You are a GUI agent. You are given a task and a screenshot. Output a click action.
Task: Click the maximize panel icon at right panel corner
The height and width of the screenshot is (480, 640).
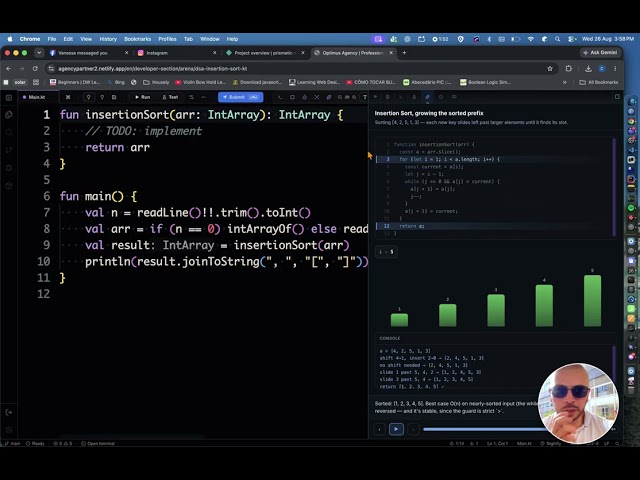coord(617,97)
